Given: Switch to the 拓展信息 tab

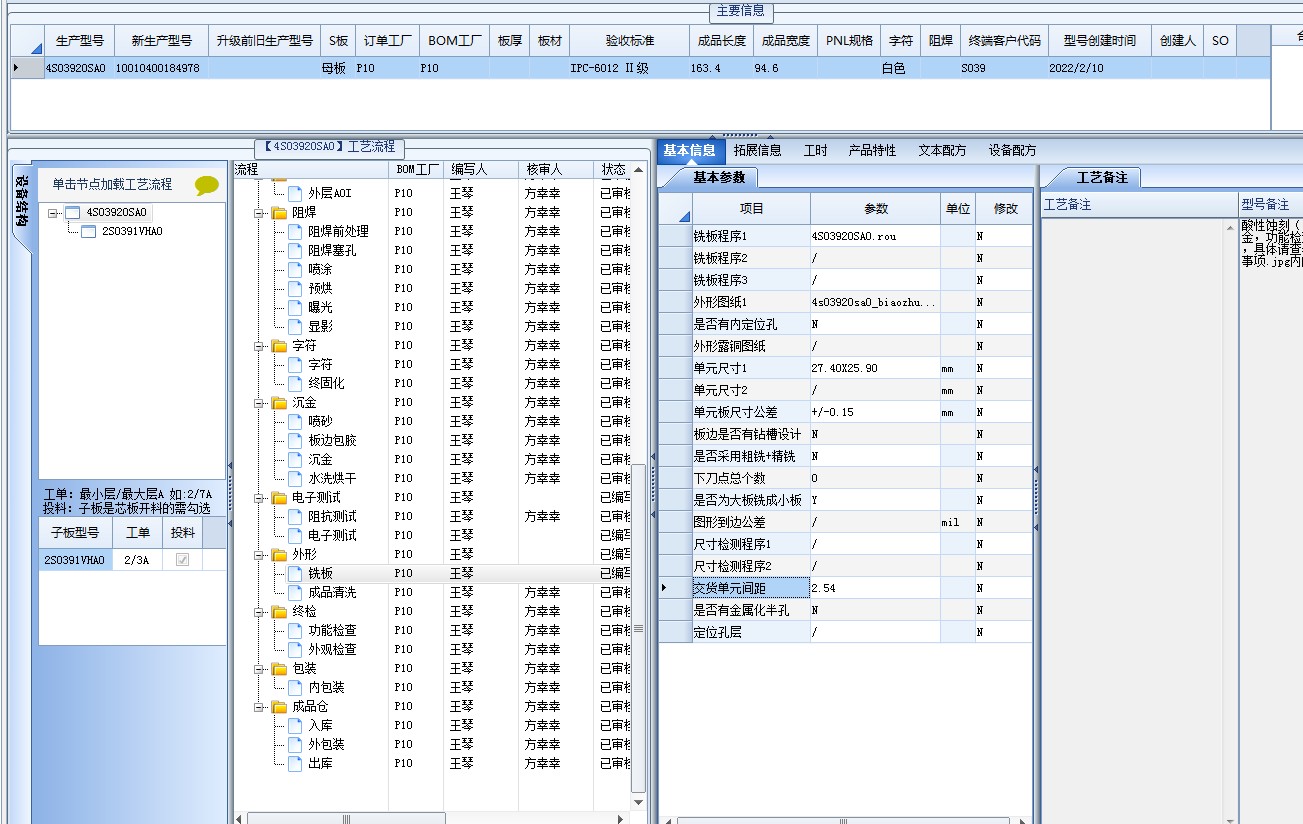Looking at the screenshot, I should pyautogui.click(x=757, y=150).
